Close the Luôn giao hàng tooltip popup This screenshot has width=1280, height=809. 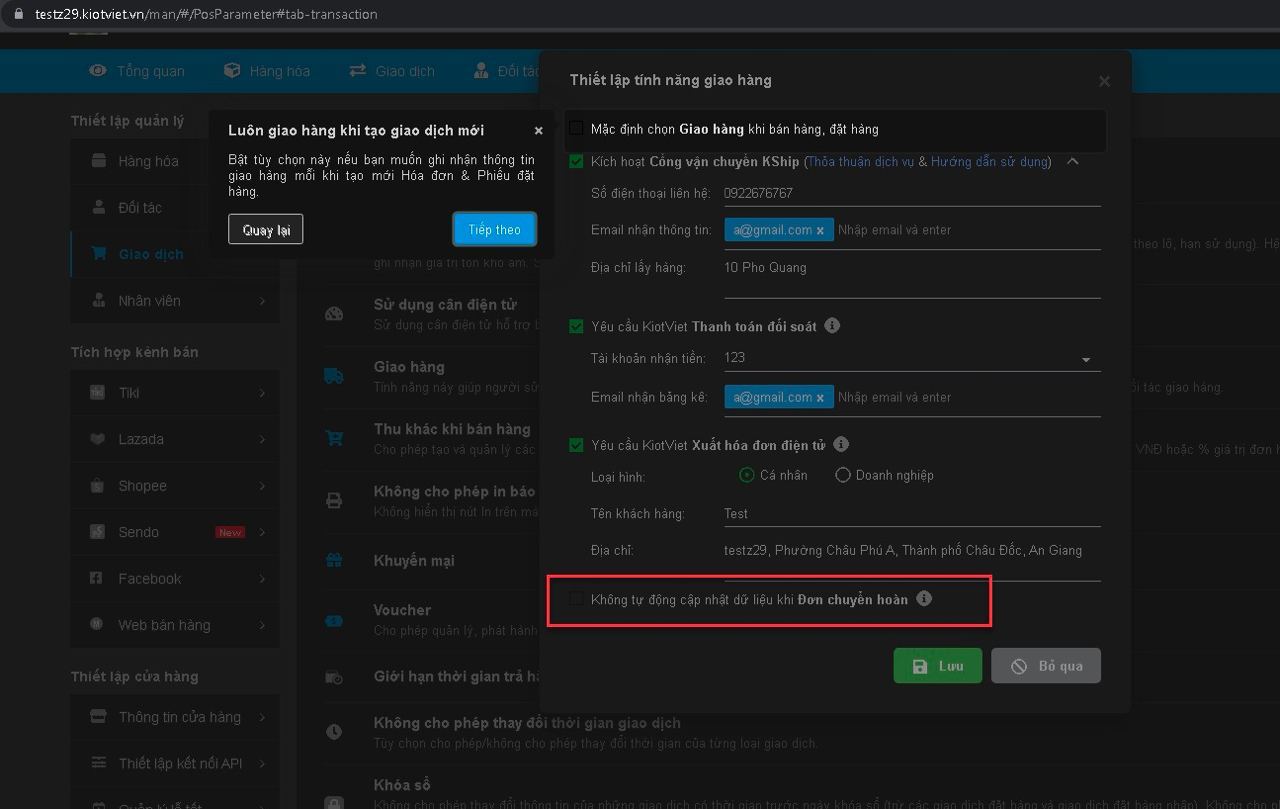[539, 130]
